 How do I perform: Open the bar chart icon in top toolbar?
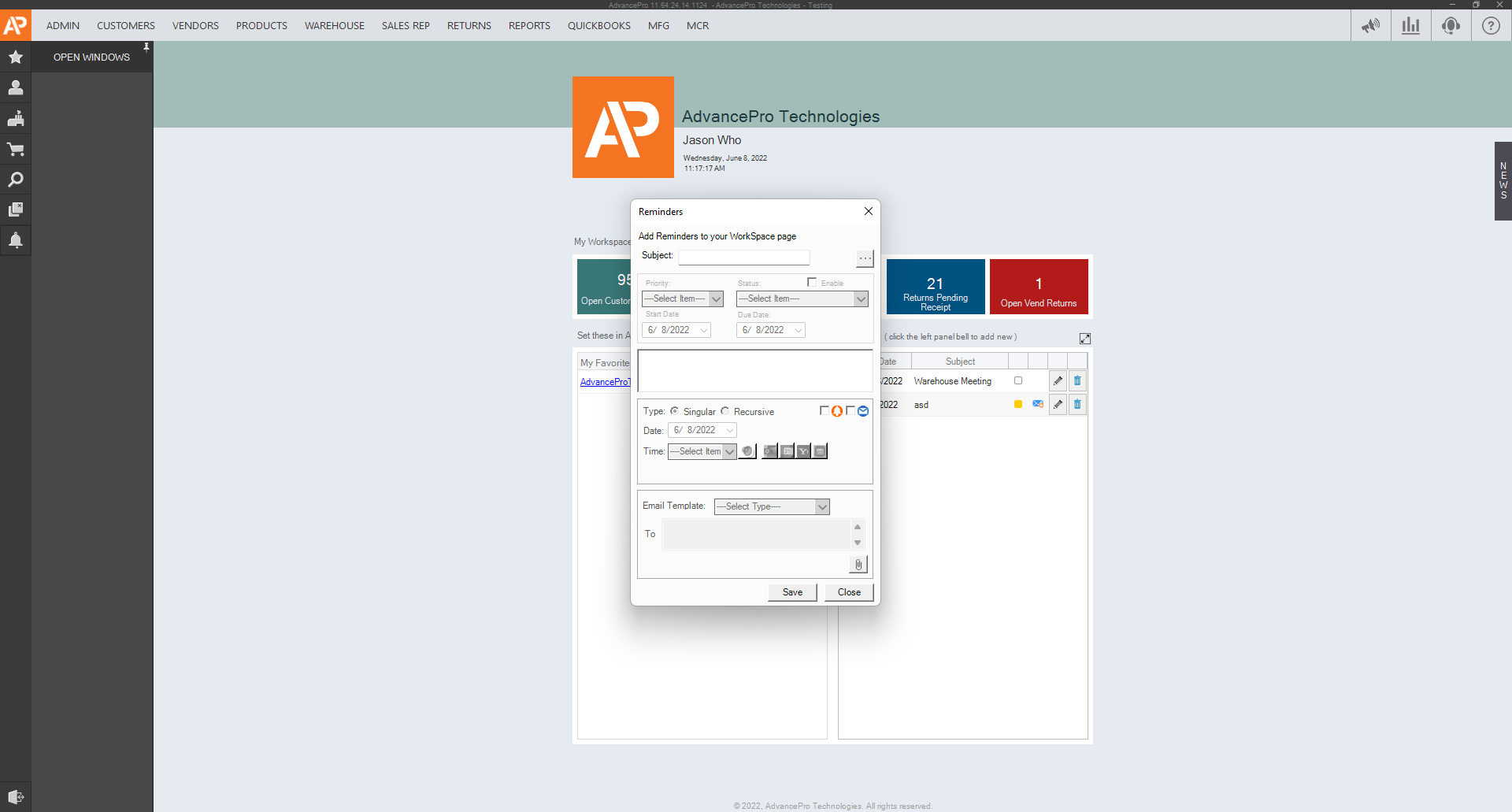pyautogui.click(x=1410, y=26)
